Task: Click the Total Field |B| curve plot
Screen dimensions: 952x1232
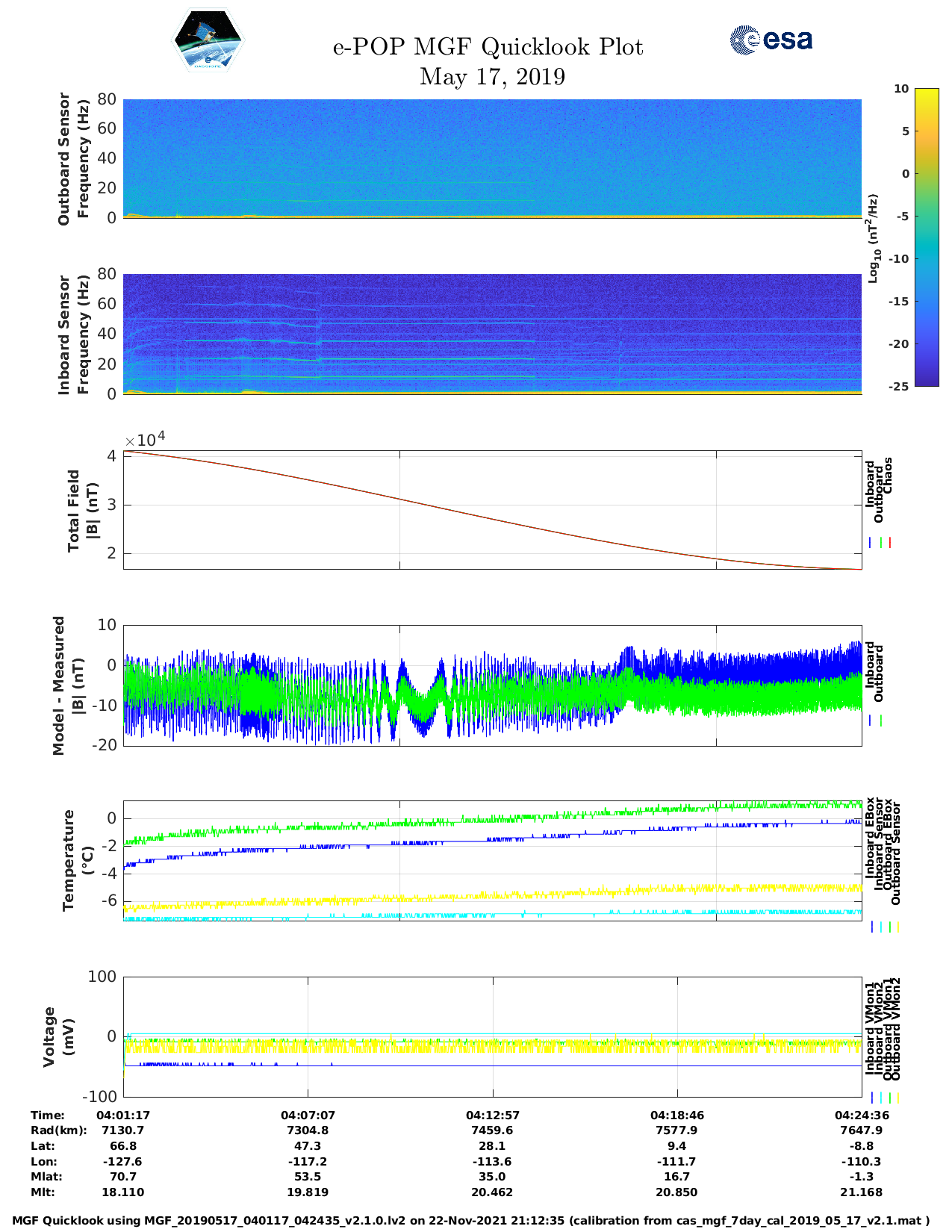Action: click(x=492, y=510)
